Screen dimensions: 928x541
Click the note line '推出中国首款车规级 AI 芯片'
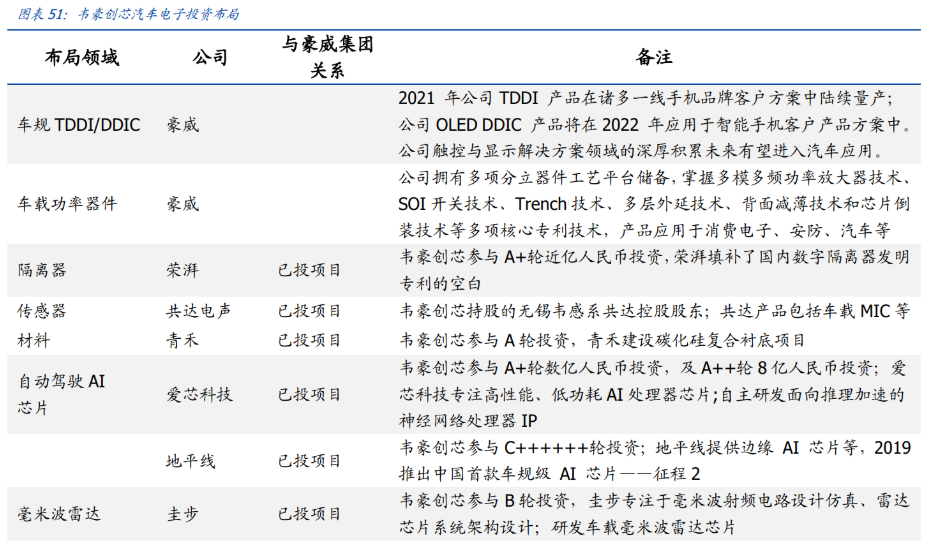(x=550, y=474)
